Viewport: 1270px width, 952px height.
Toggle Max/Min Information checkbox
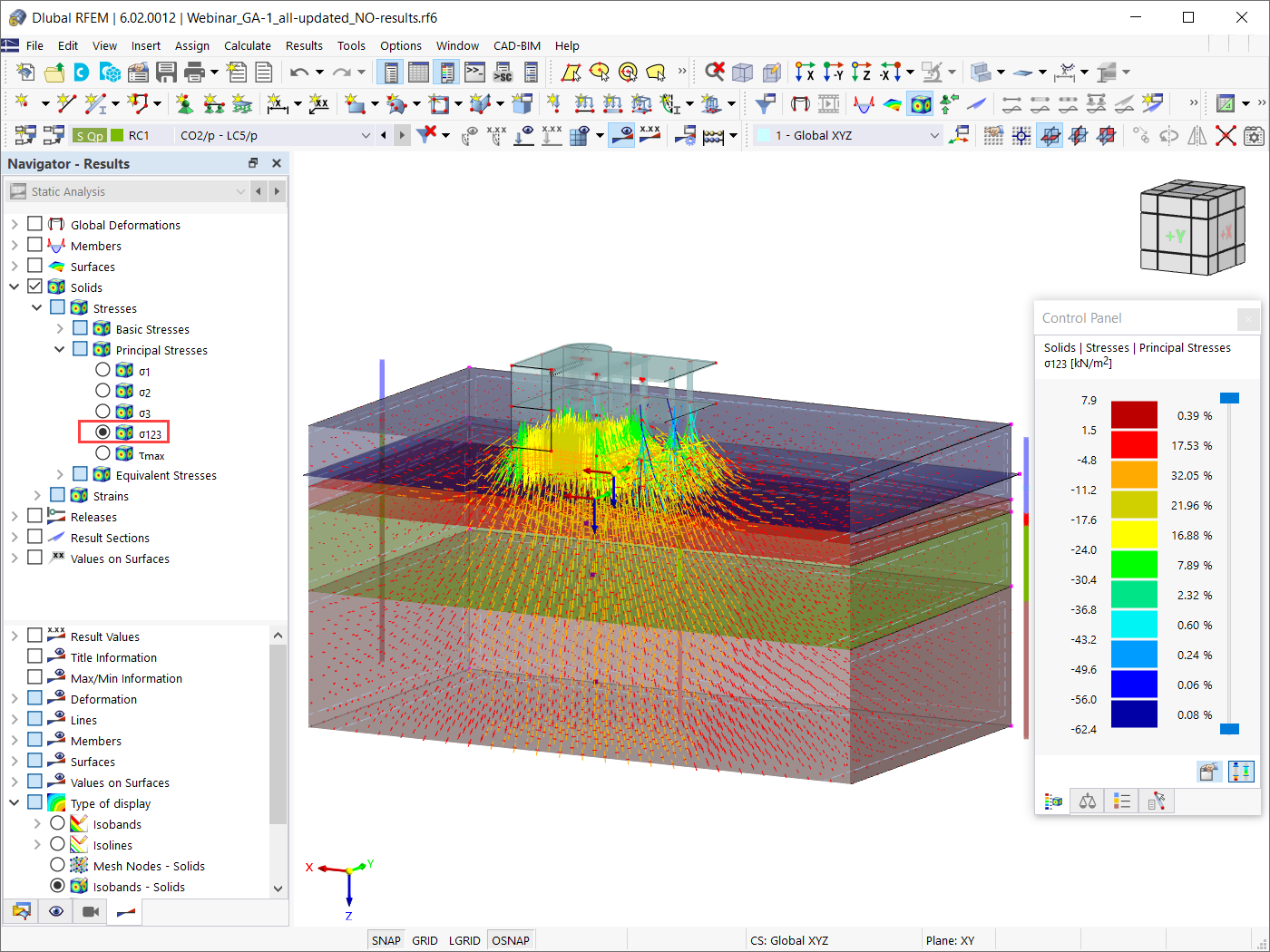click(x=35, y=677)
